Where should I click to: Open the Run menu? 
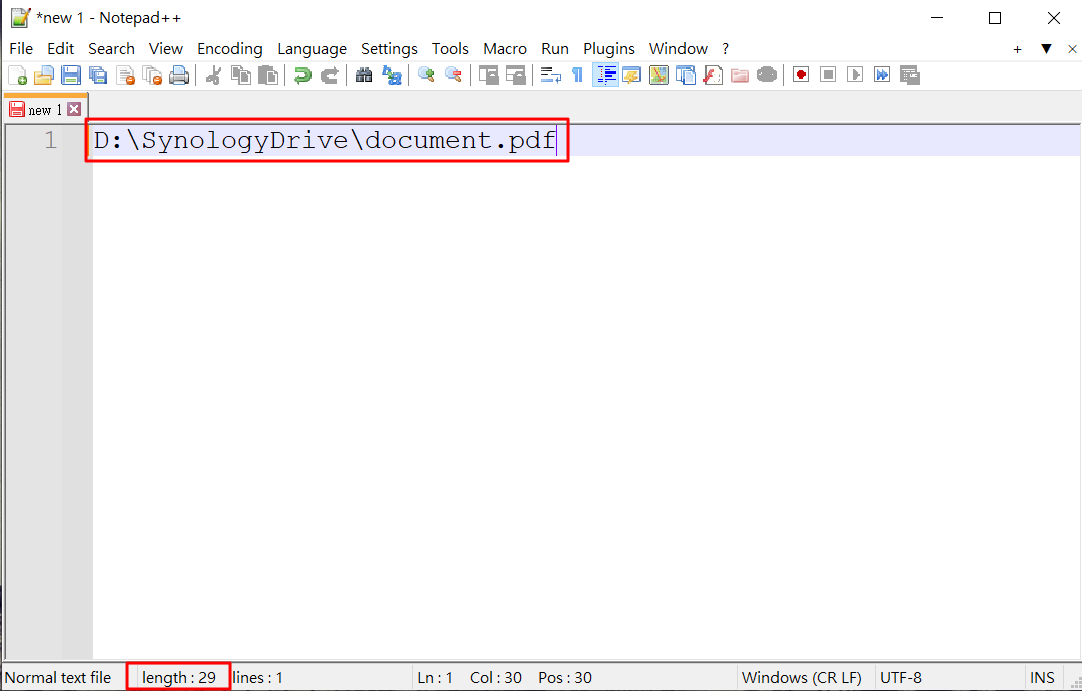tap(555, 49)
